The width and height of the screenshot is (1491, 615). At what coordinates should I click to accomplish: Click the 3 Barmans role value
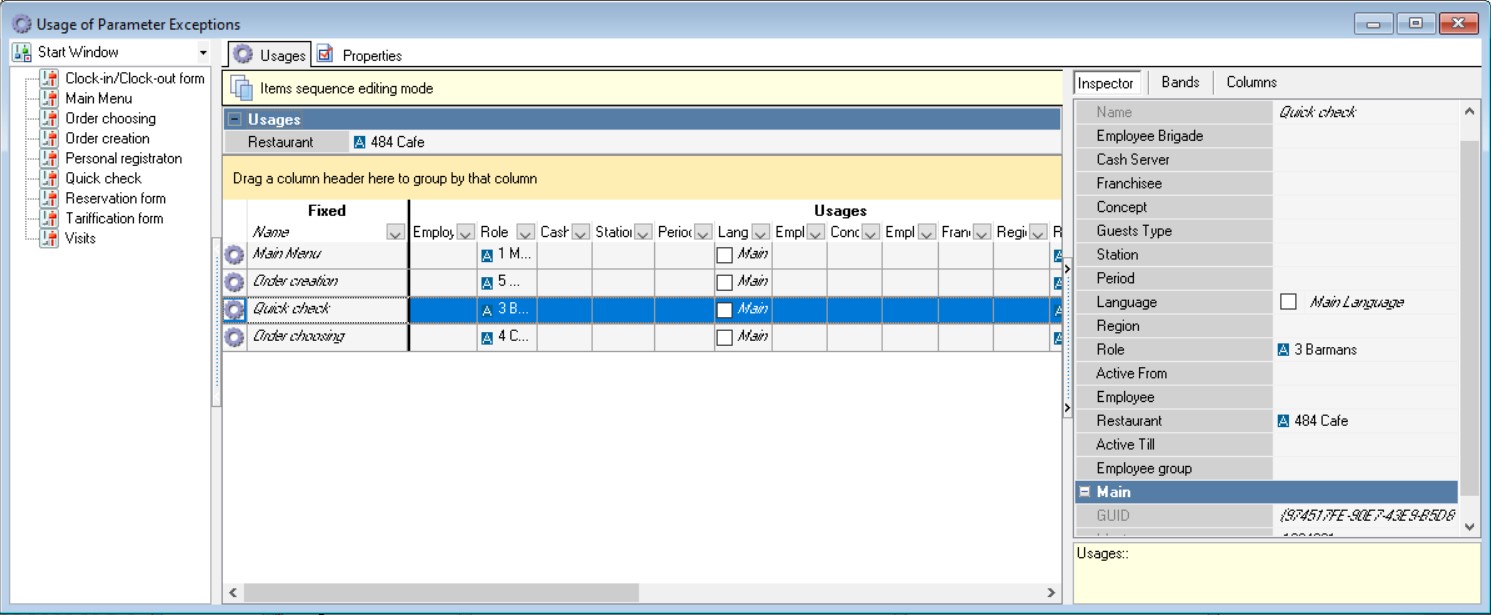[1317, 350]
